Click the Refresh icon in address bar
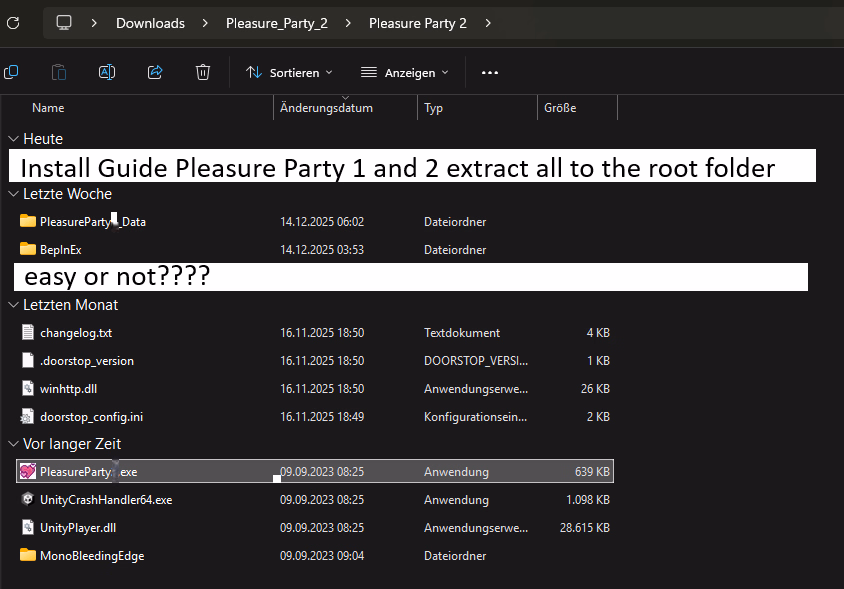This screenshot has width=844, height=589. [13, 22]
